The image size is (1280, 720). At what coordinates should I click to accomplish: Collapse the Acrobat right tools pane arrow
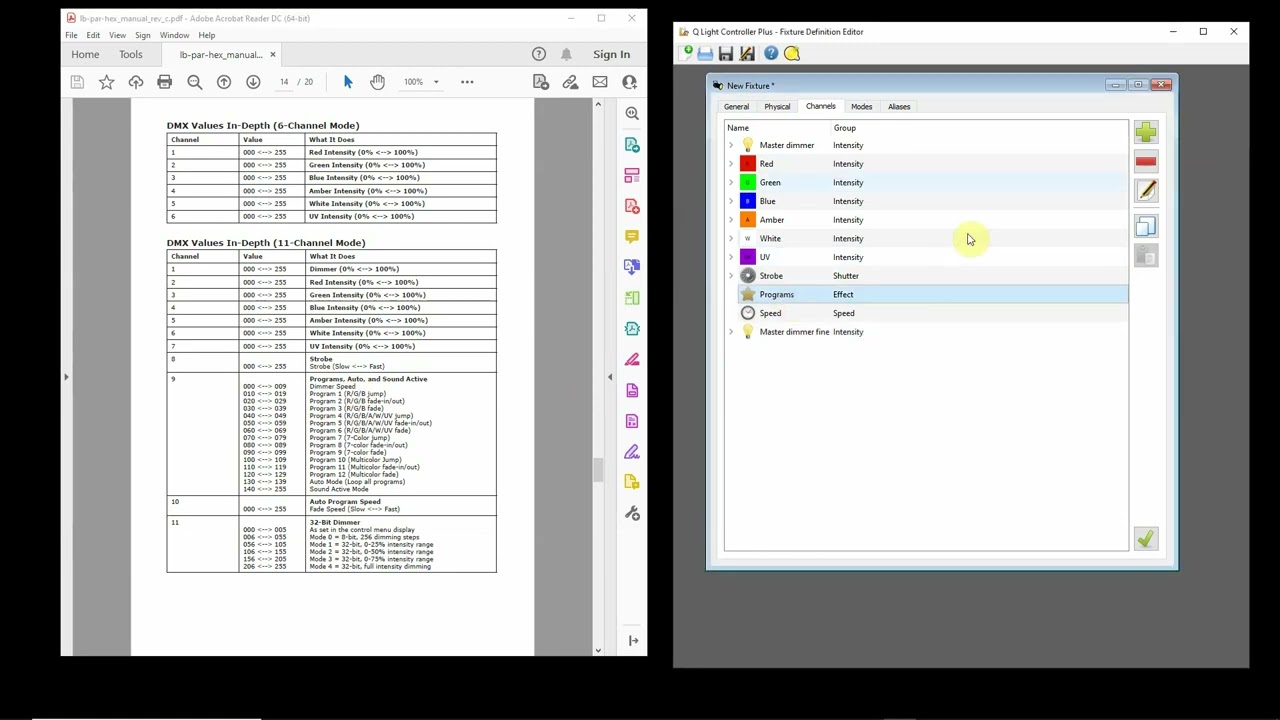coord(610,377)
